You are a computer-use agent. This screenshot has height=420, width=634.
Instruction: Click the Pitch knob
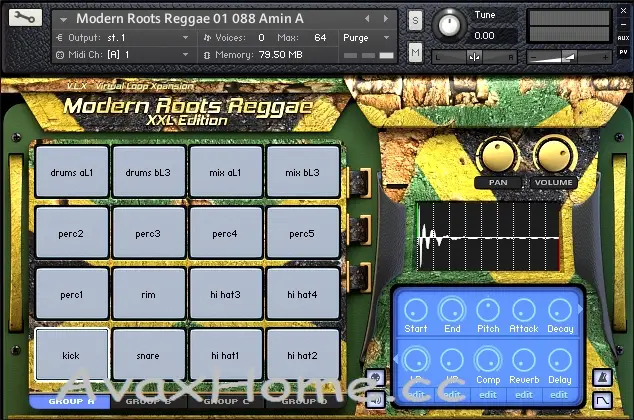pos(488,310)
